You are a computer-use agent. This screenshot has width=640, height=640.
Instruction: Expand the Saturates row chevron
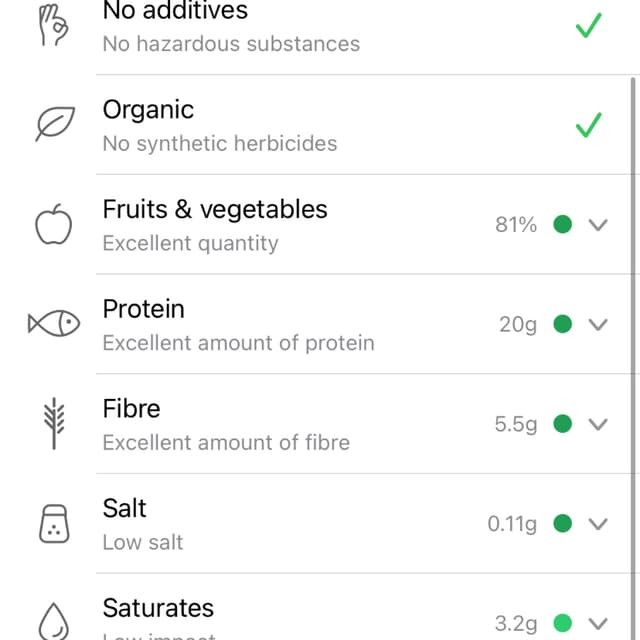[x=598, y=624]
